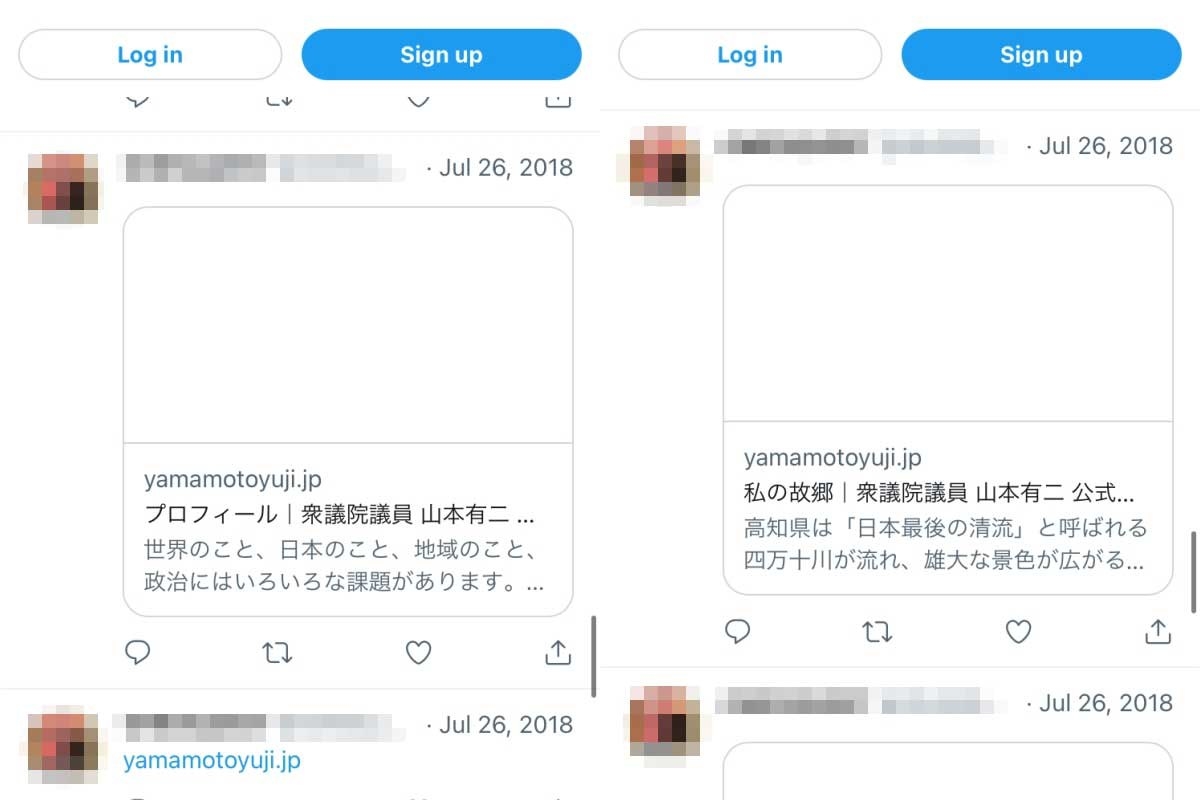
Task: Click the right pane Sign up button
Action: [x=1041, y=54]
